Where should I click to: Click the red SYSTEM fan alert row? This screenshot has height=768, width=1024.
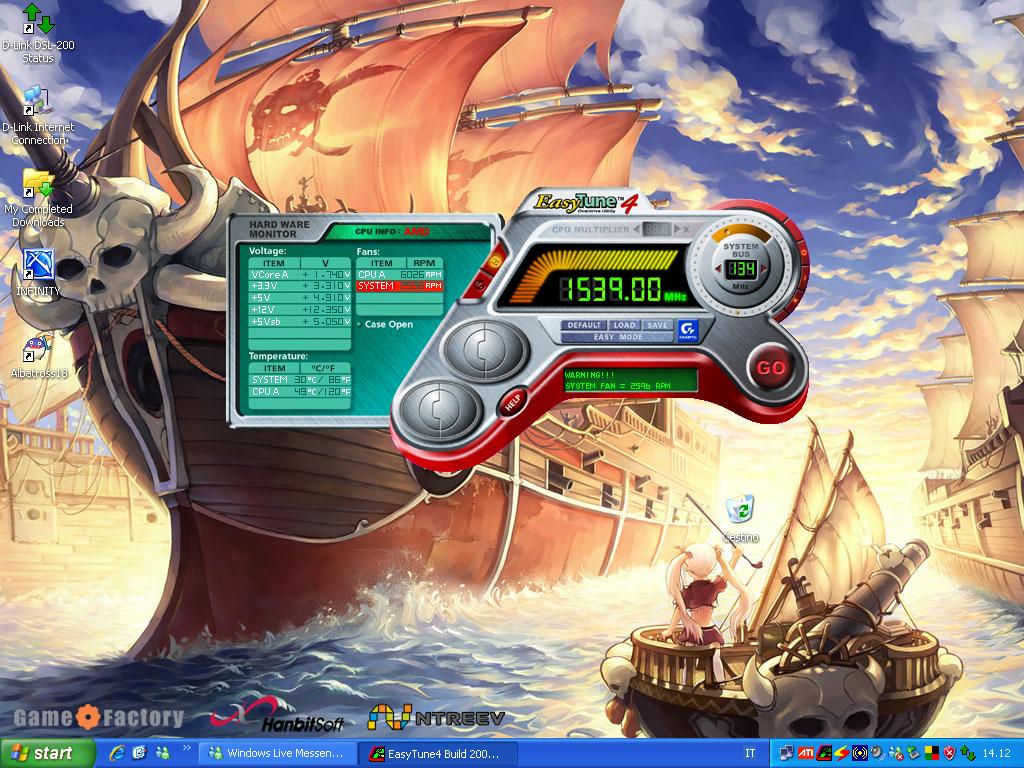(x=400, y=286)
